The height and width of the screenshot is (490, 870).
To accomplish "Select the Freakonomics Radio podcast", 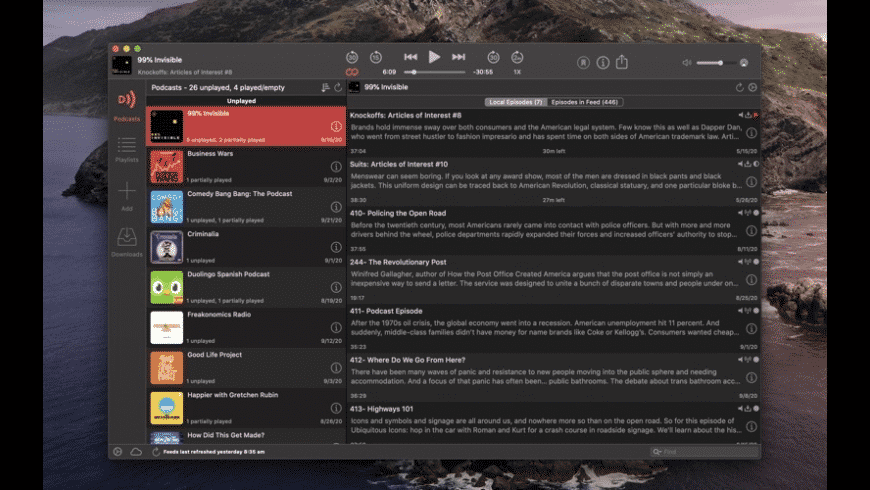I will click(x=246, y=327).
